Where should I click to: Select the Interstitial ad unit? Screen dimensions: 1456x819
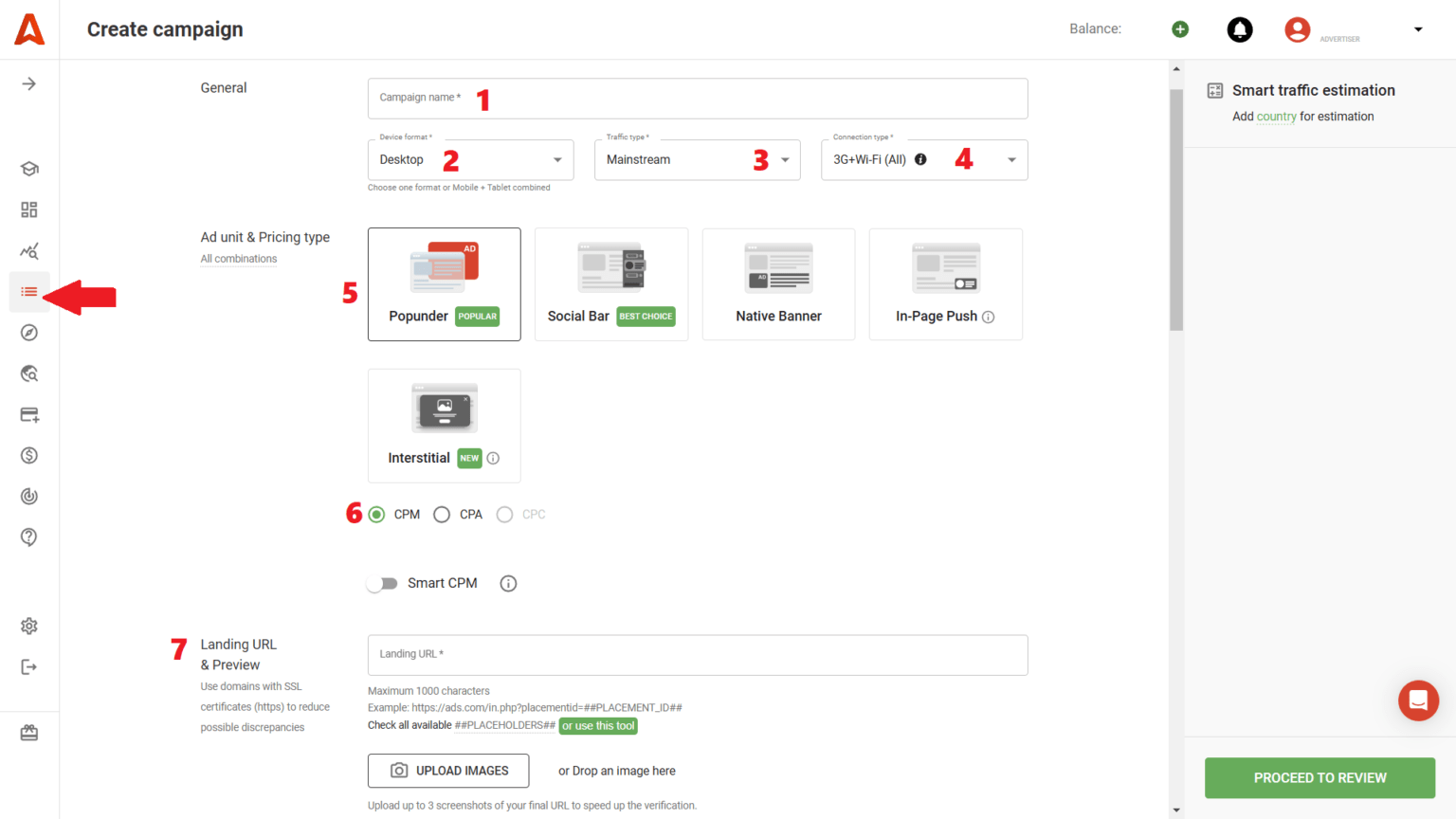point(444,426)
